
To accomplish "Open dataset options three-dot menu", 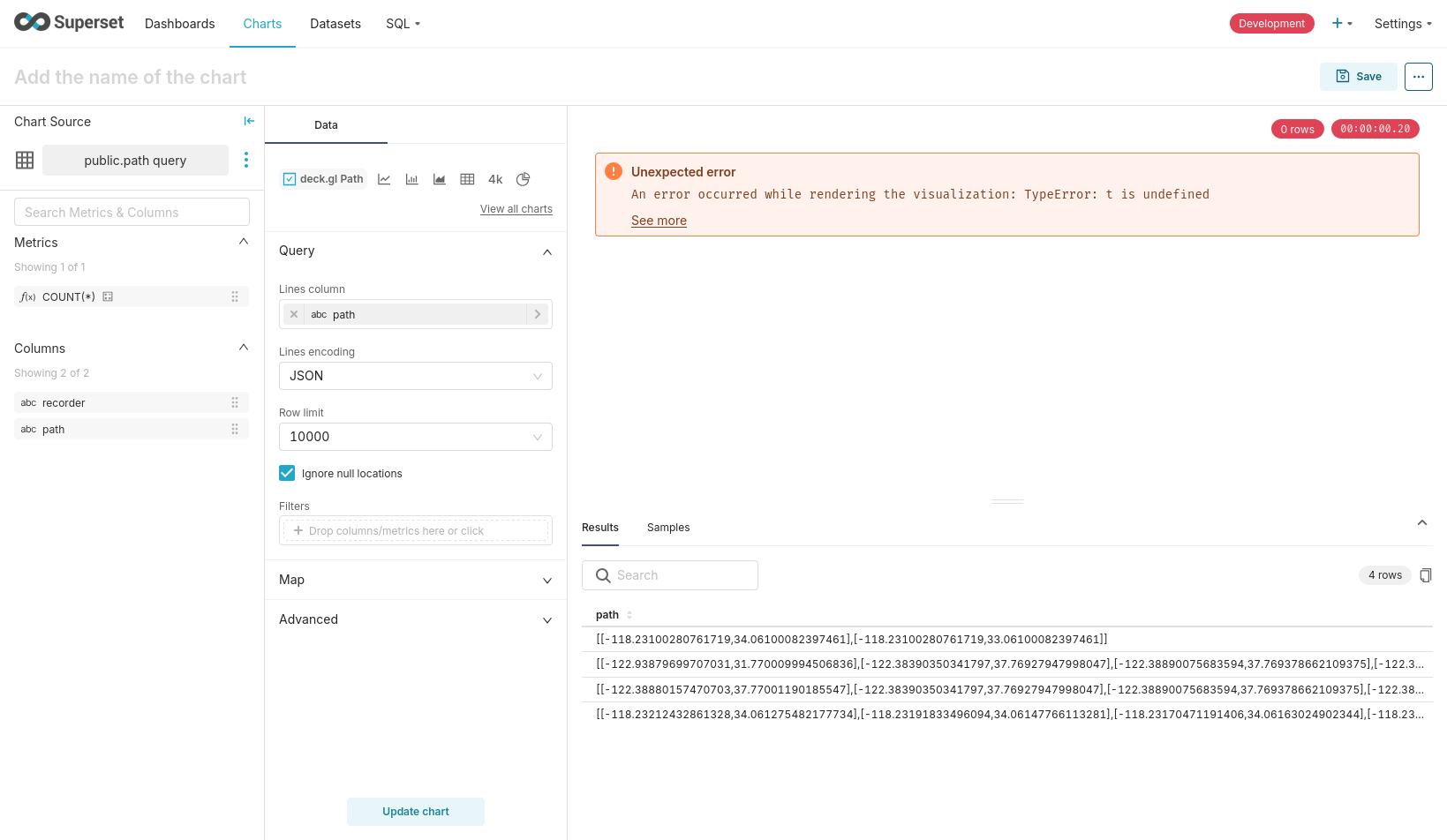I will click(246, 160).
